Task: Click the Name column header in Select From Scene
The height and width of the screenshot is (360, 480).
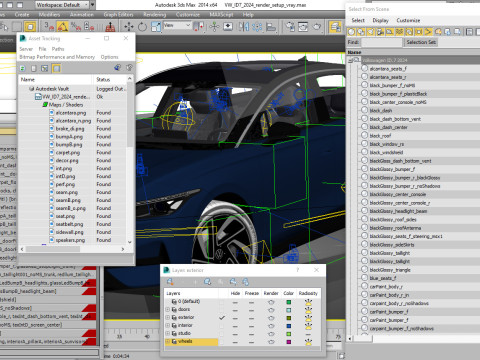Action: tap(413, 52)
